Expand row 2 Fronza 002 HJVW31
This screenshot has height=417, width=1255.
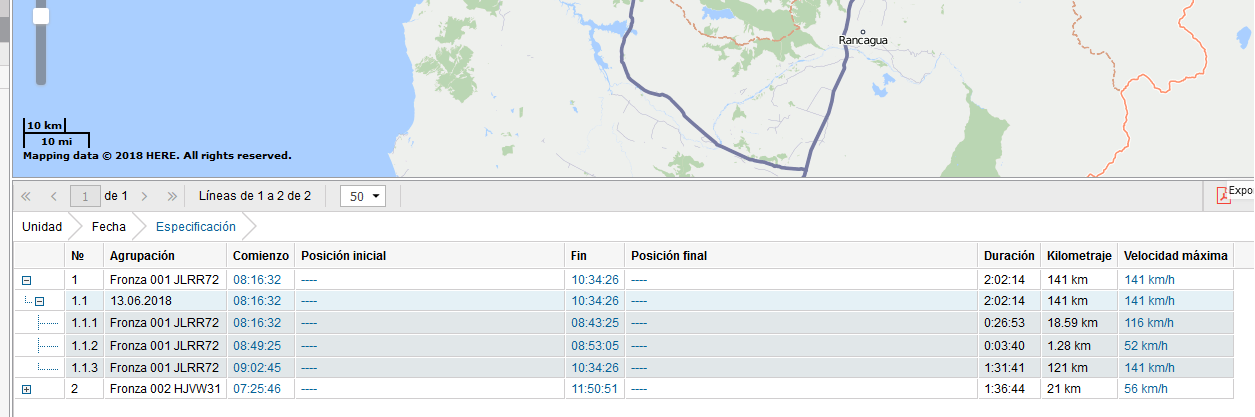[x=27, y=388]
